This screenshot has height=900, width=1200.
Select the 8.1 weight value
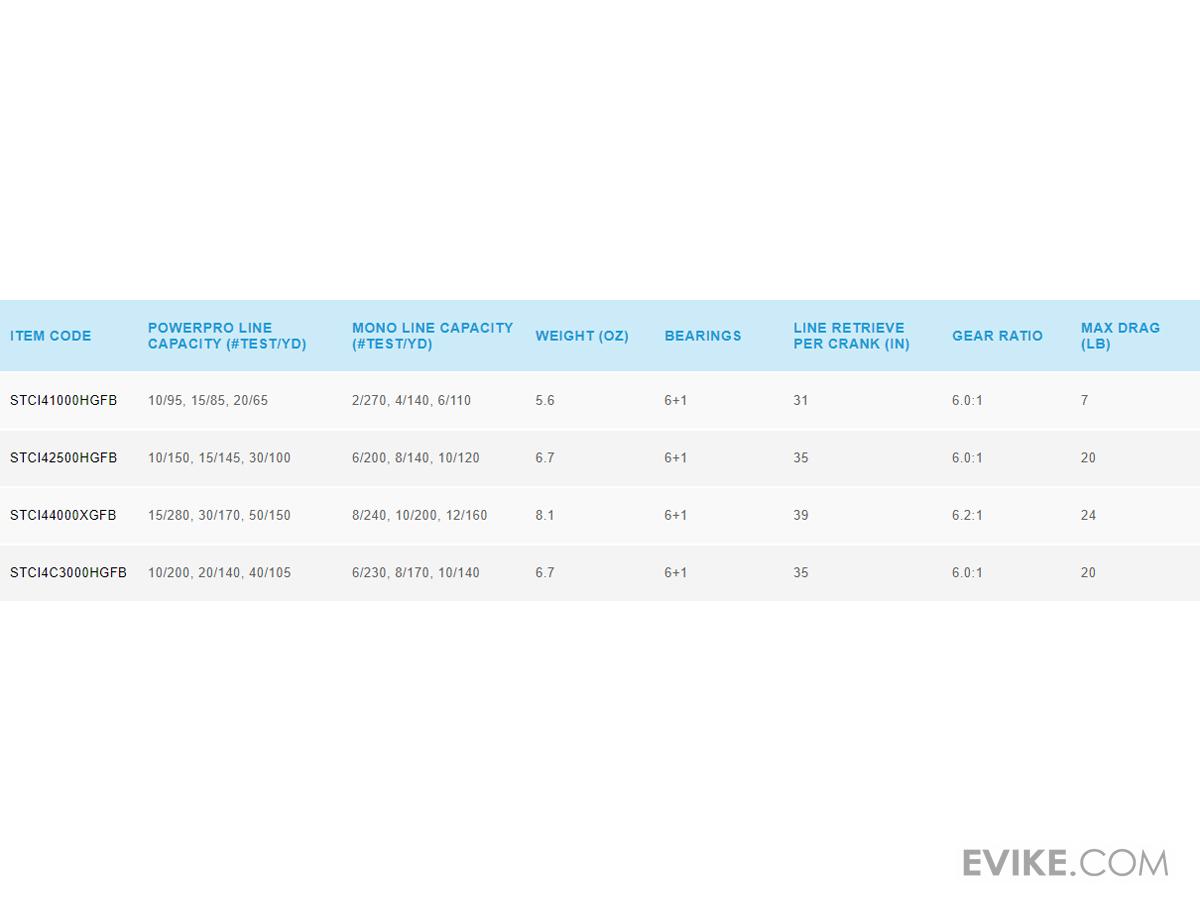(x=544, y=515)
